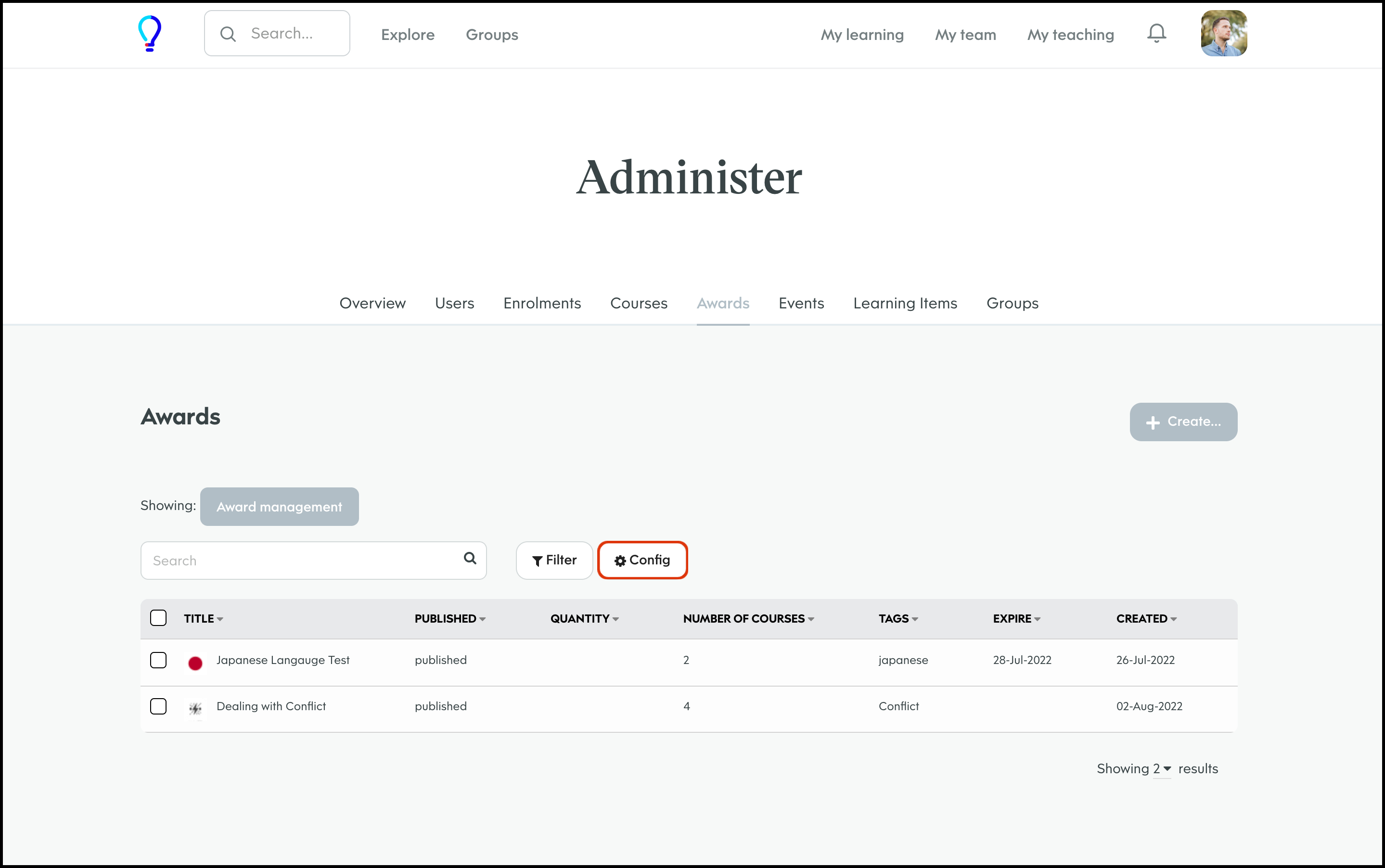Image resolution: width=1385 pixels, height=868 pixels.
Task: Sort by Number of Courses column
Action: 748,619
